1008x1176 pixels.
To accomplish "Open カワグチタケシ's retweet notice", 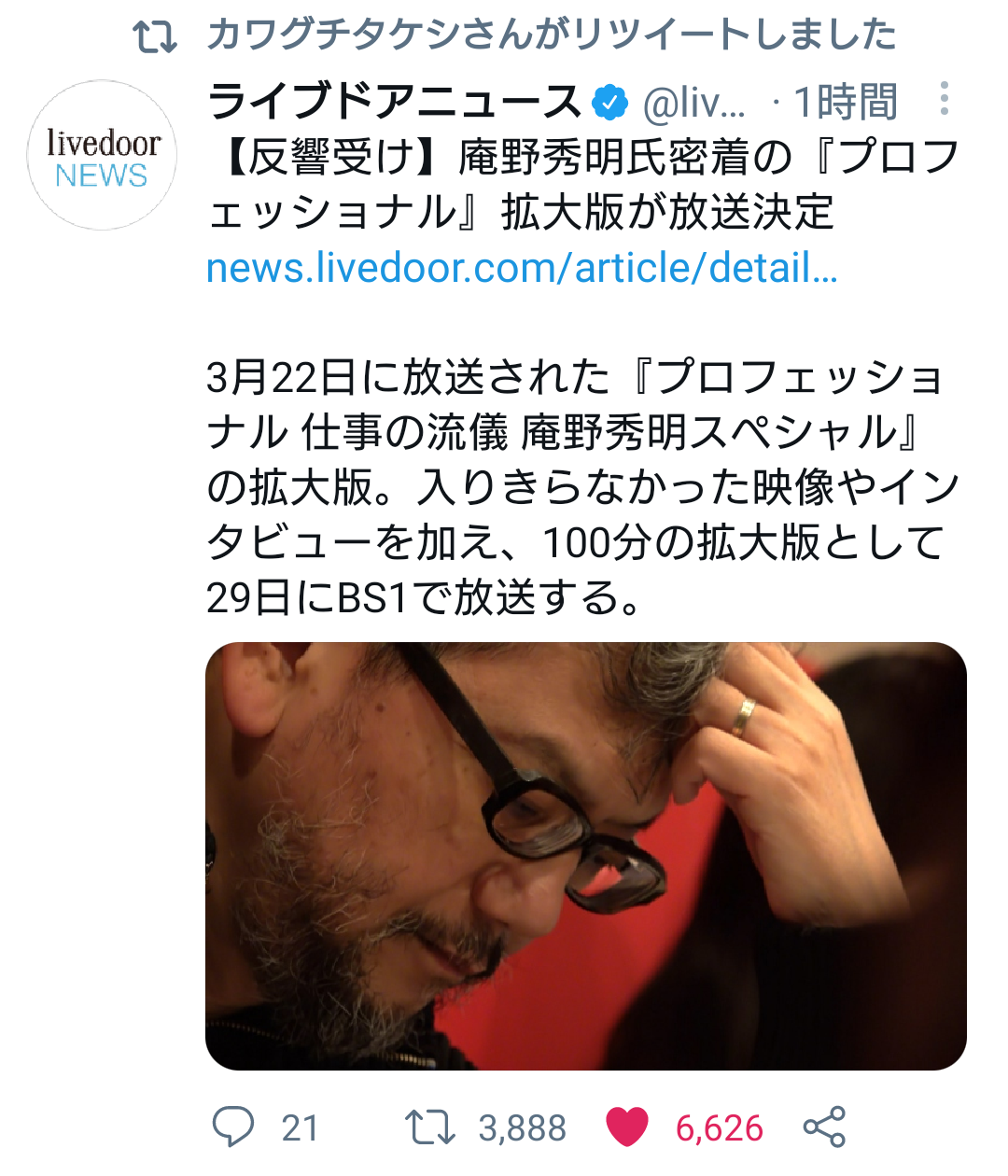I will [x=551, y=35].
